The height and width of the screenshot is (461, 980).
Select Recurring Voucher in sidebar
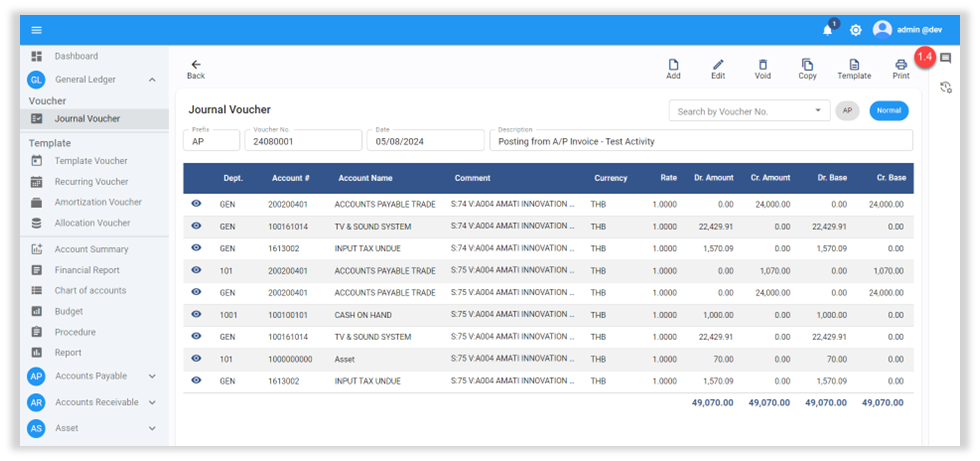point(91,182)
